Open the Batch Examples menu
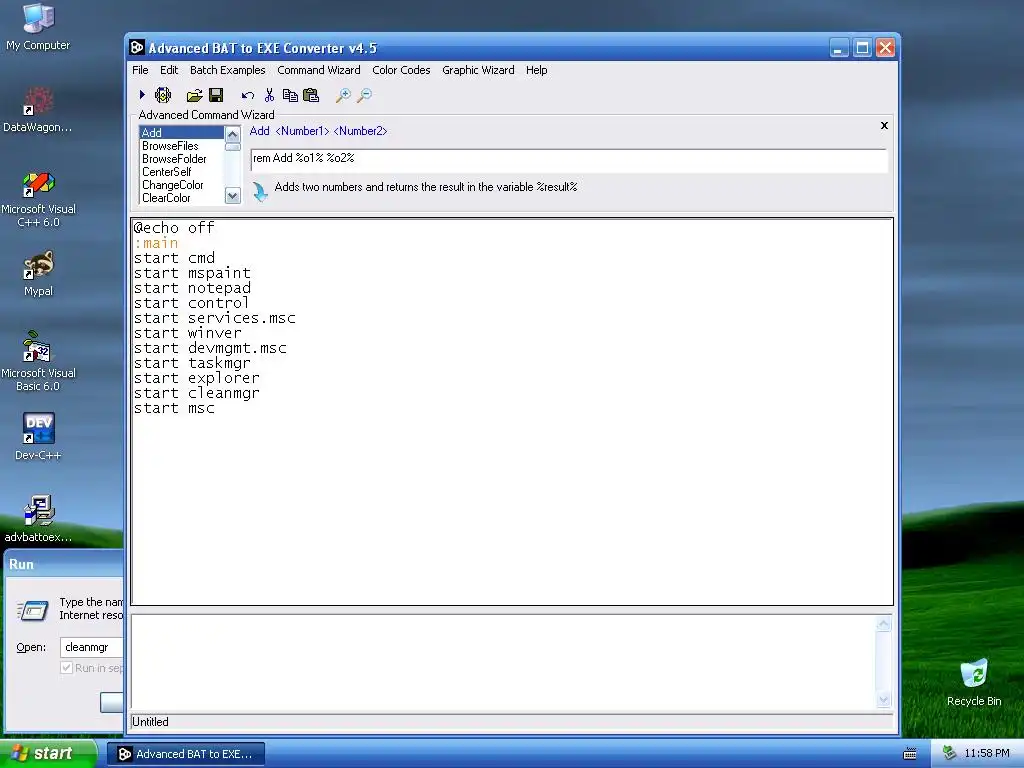Screen dimensions: 1024x768 [x=227, y=70]
